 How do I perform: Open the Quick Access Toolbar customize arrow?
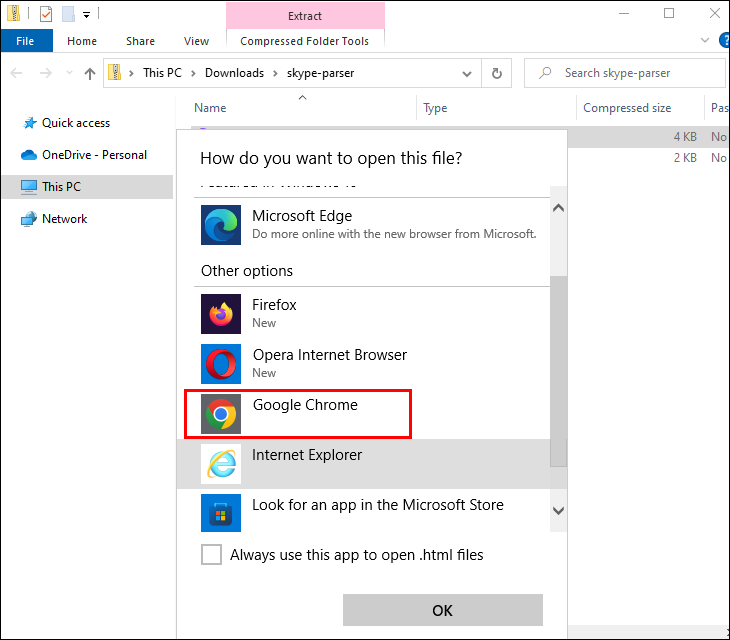(87, 15)
